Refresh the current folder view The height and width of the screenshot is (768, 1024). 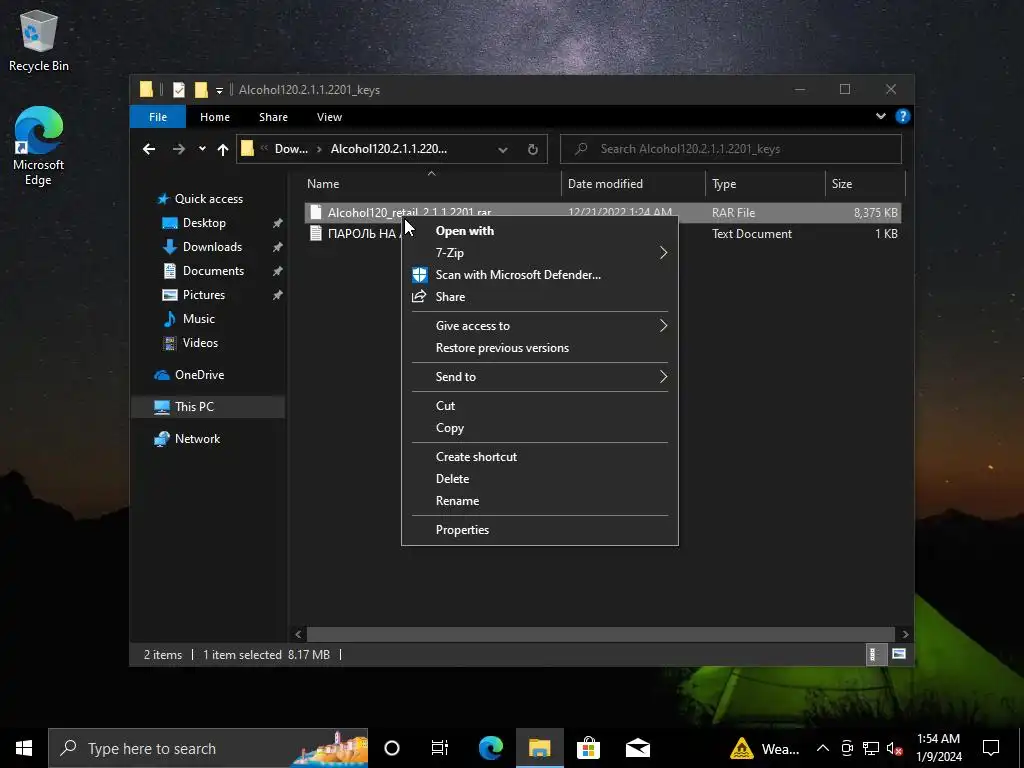click(x=533, y=150)
